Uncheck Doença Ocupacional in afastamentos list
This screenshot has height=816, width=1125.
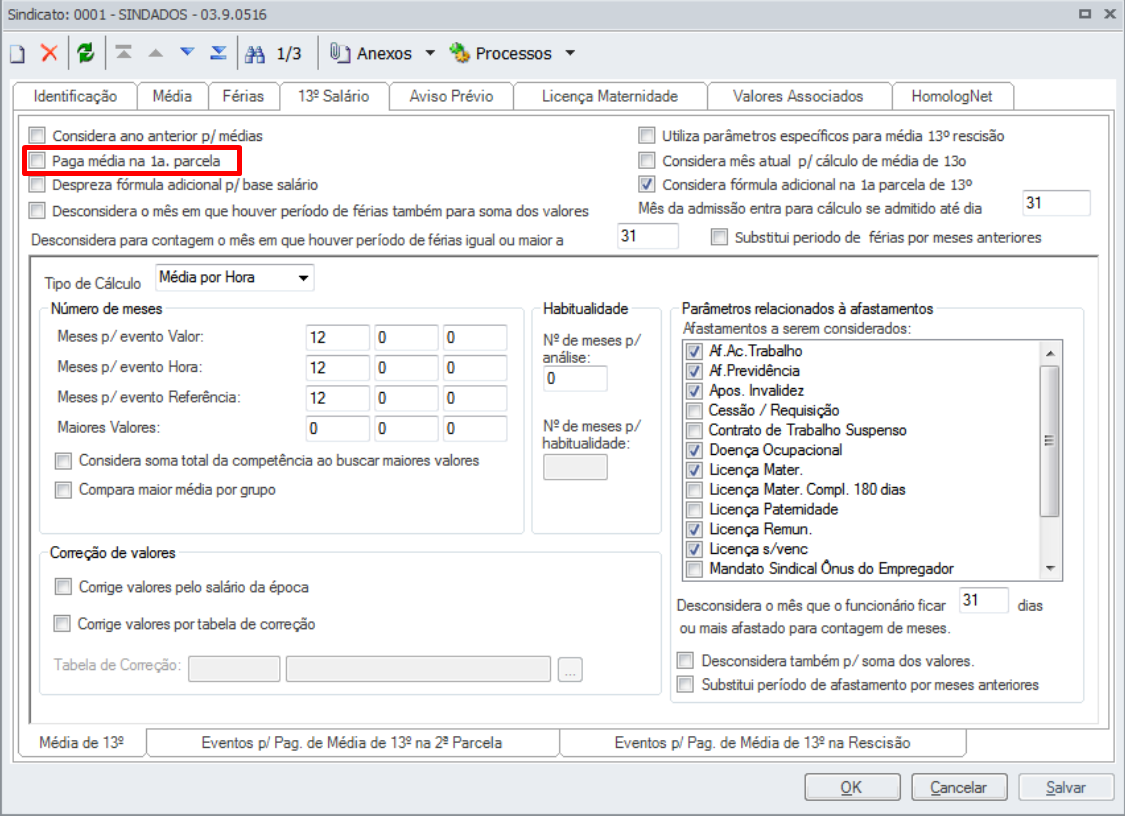coord(695,451)
